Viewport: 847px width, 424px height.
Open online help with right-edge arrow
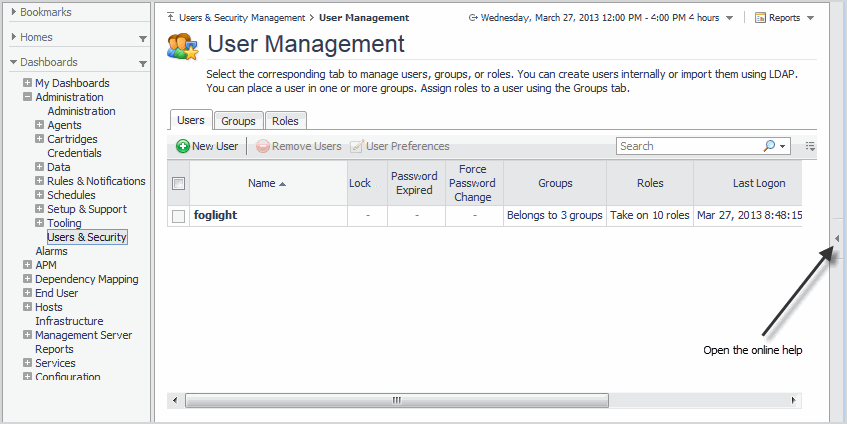[x=837, y=238]
